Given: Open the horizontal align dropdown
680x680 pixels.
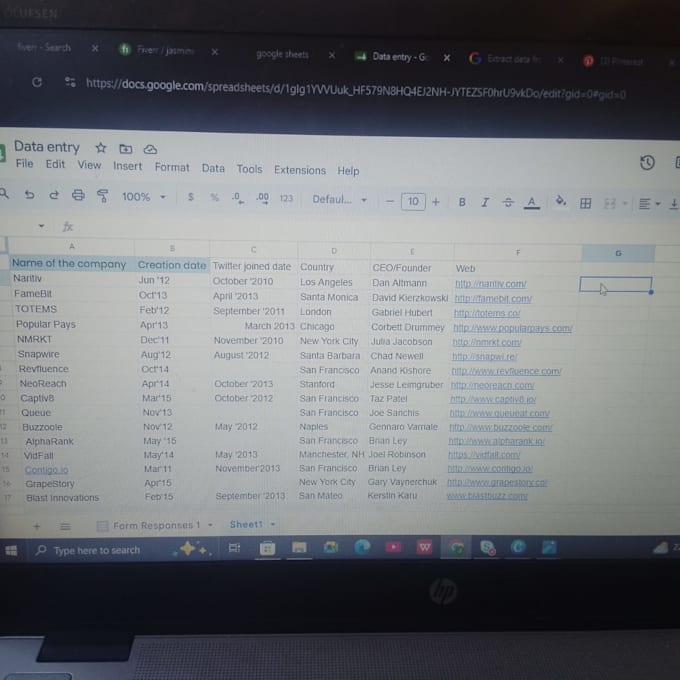Looking at the screenshot, I should coord(649,204).
